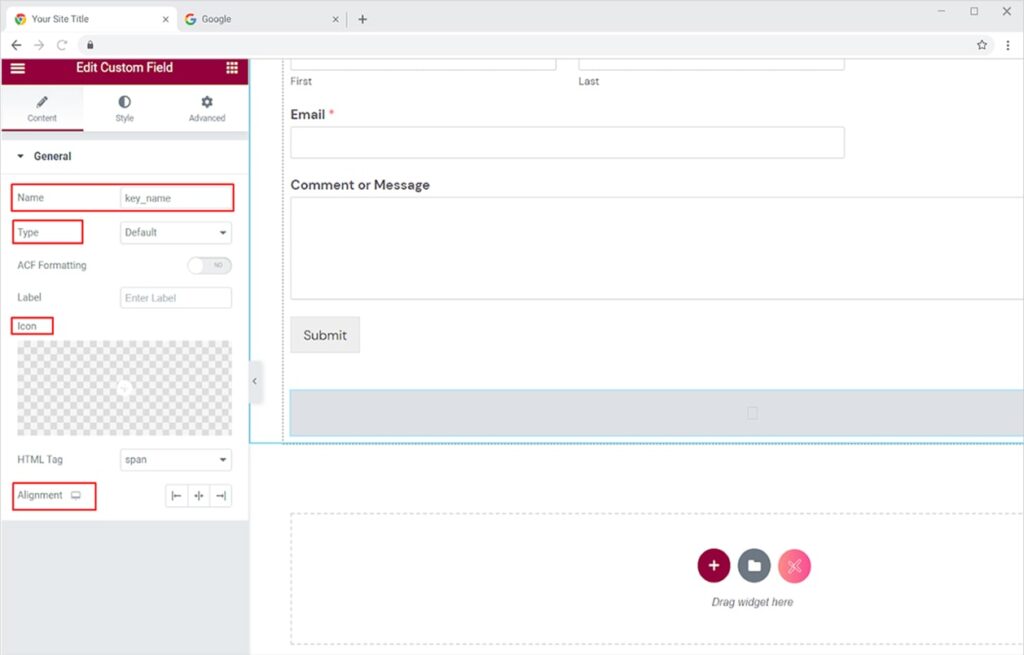
Task: View site security lock information
Action: pyautogui.click(x=90, y=45)
